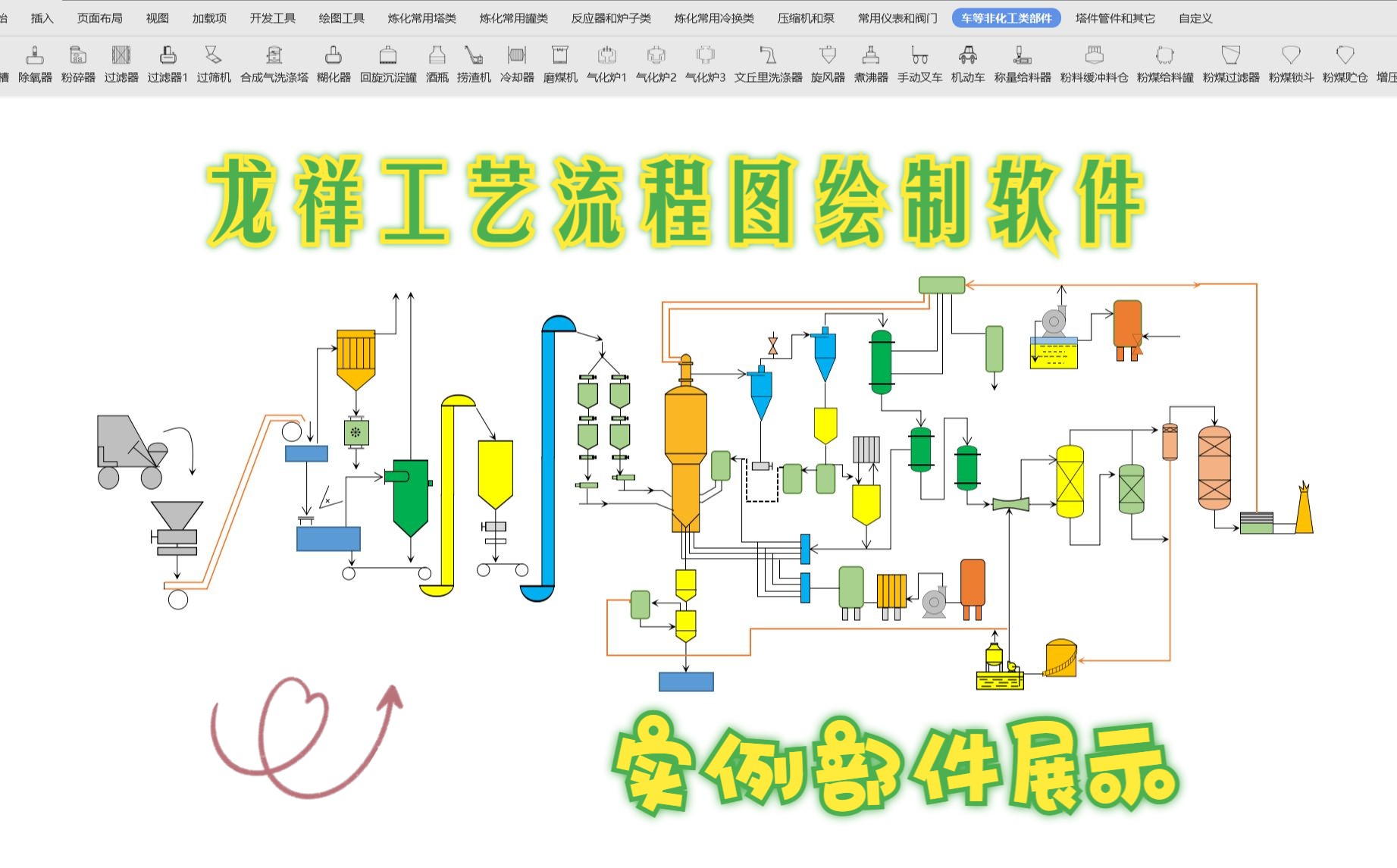This screenshot has width=1397, height=868.
Task: Insert the 气化炉1 gasifier component
Action: point(606,64)
